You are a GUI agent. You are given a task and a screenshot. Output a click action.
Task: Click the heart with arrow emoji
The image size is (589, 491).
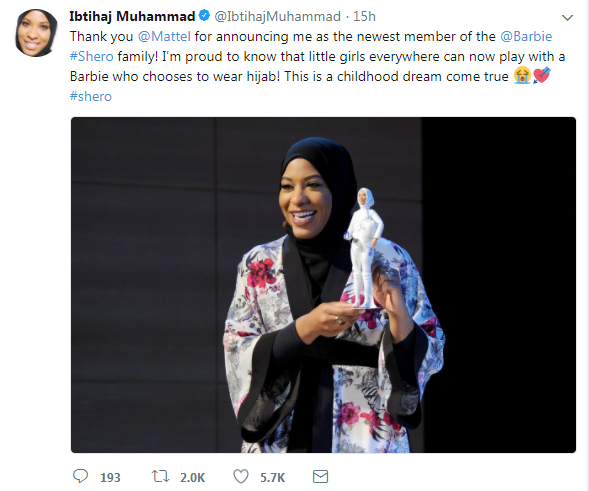(542, 75)
